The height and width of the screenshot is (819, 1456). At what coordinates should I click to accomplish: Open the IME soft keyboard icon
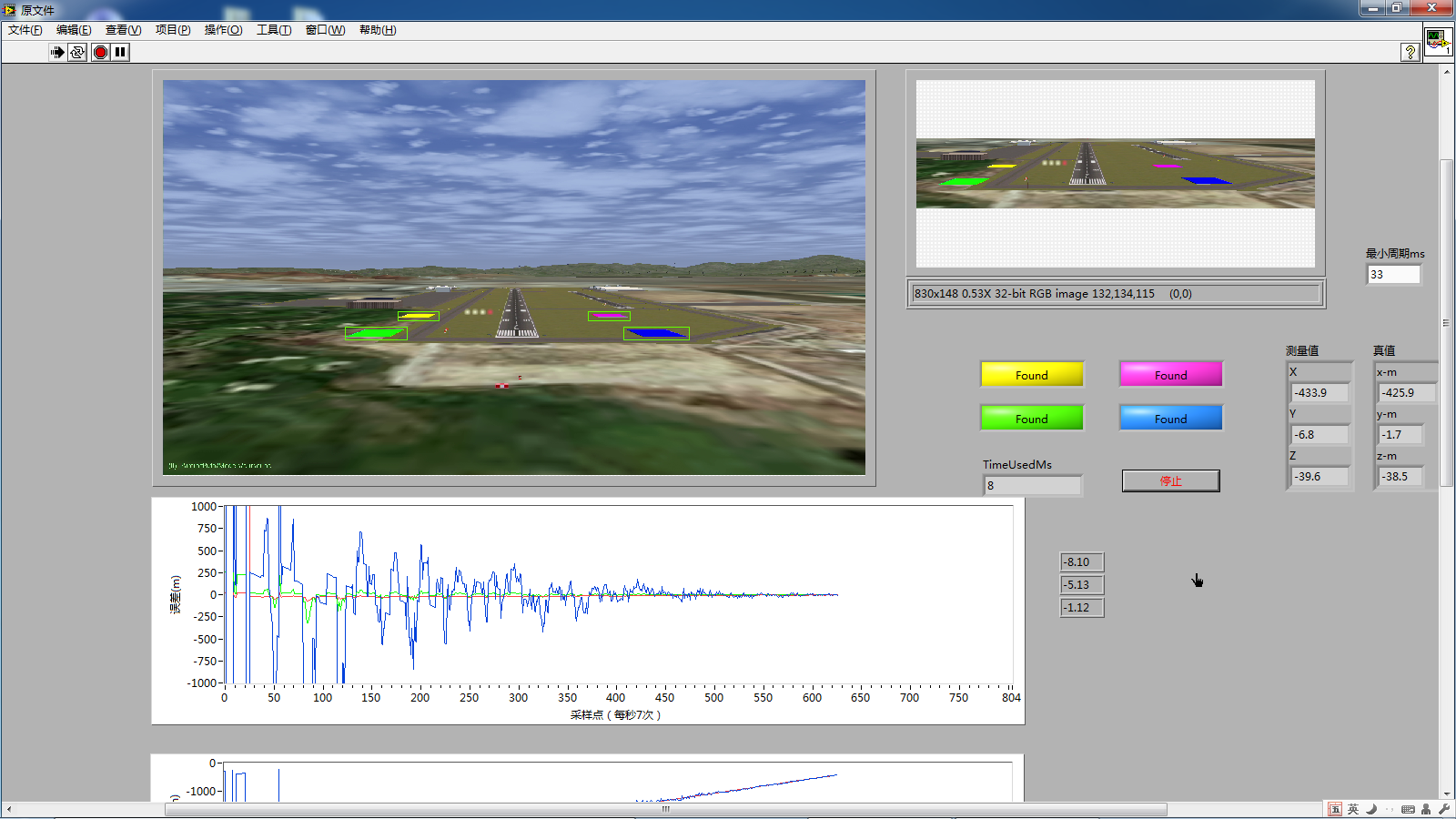(x=1408, y=809)
